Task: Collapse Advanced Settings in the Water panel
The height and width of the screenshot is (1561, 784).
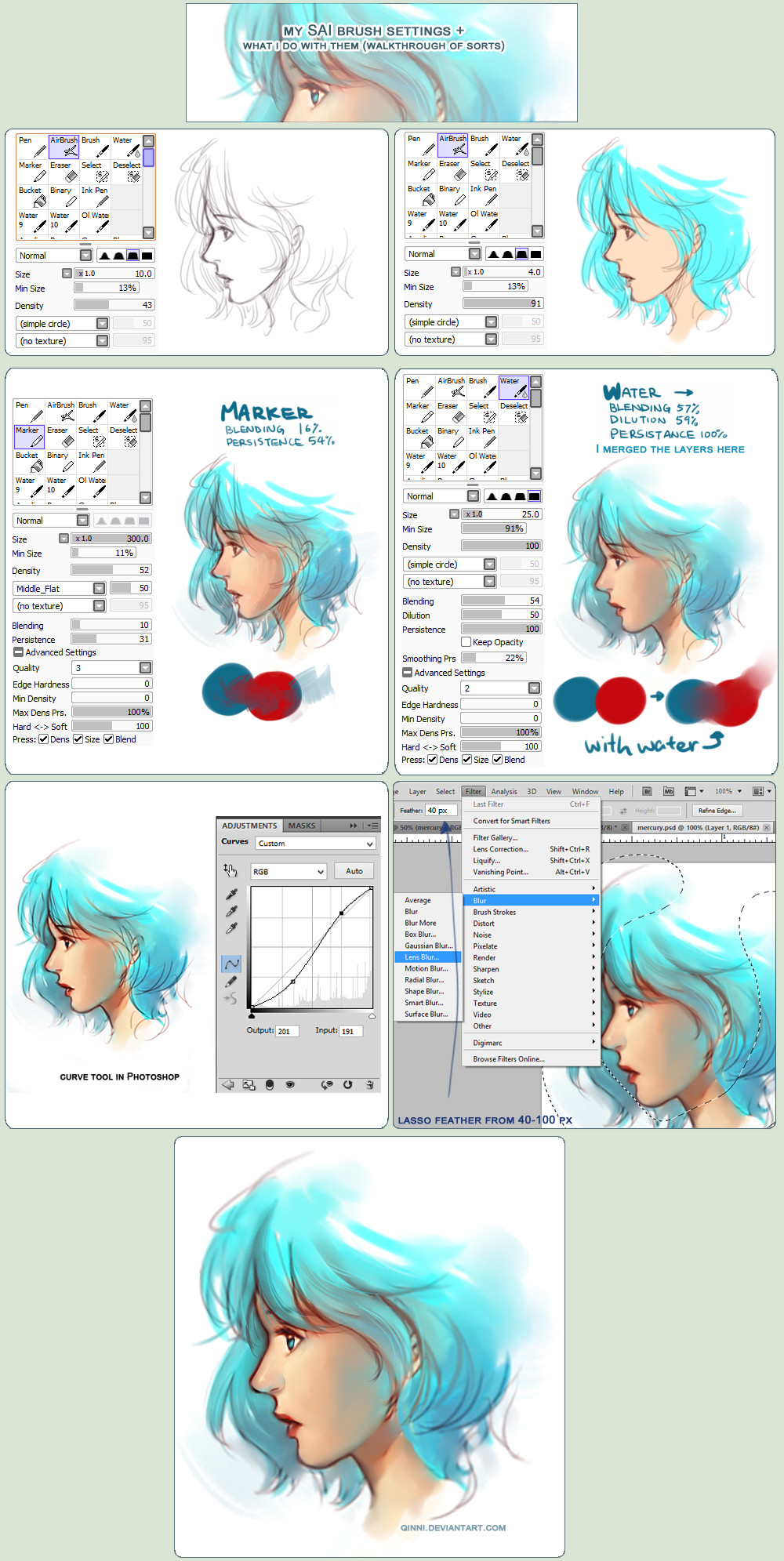Action: point(407,672)
